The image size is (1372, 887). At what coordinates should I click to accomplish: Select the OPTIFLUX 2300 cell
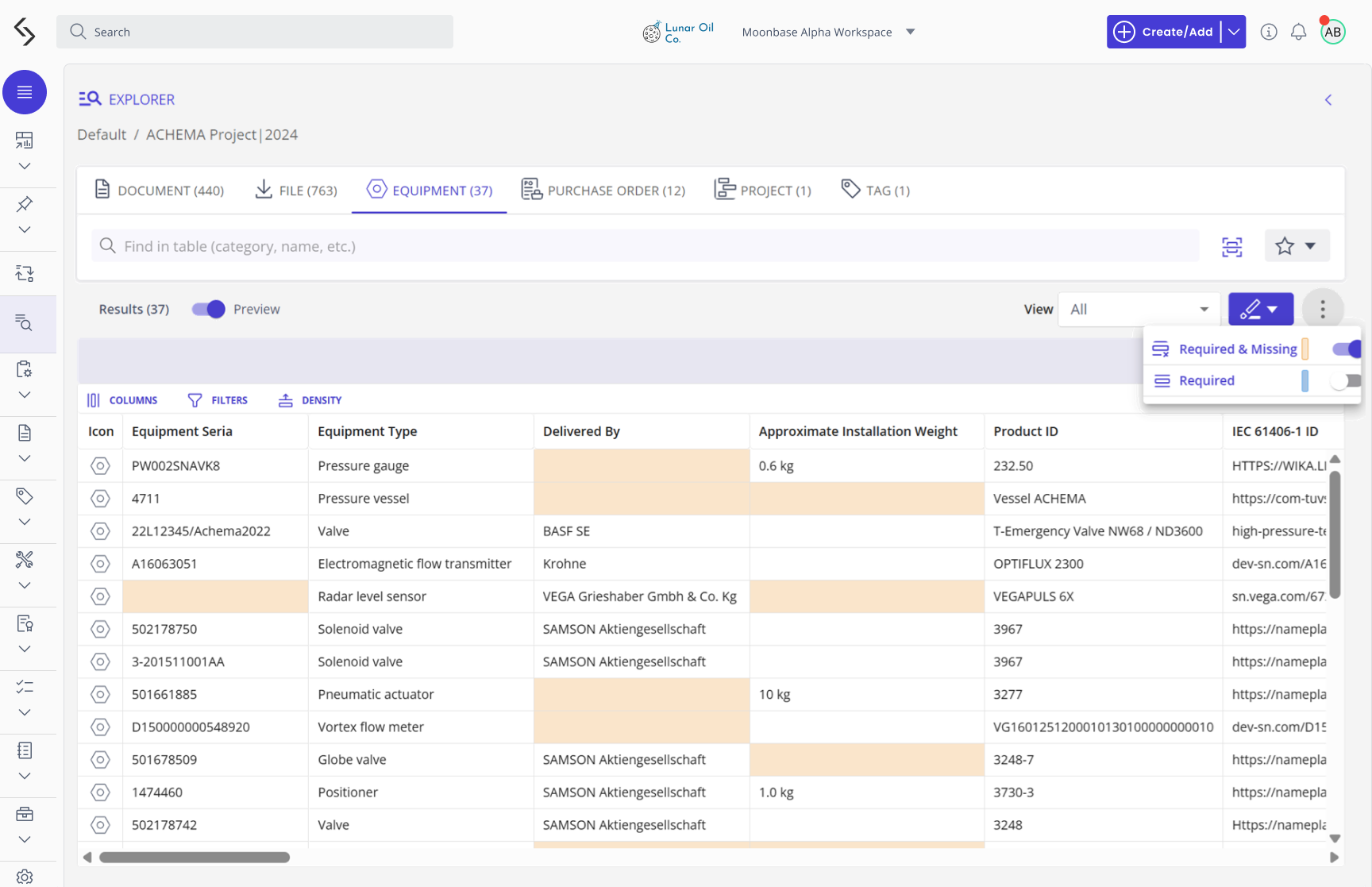click(1103, 564)
